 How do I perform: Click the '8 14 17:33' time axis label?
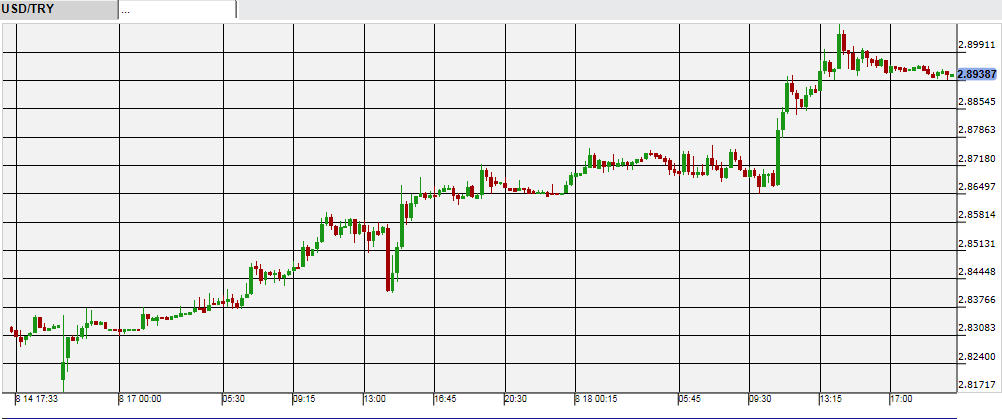pos(37,398)
